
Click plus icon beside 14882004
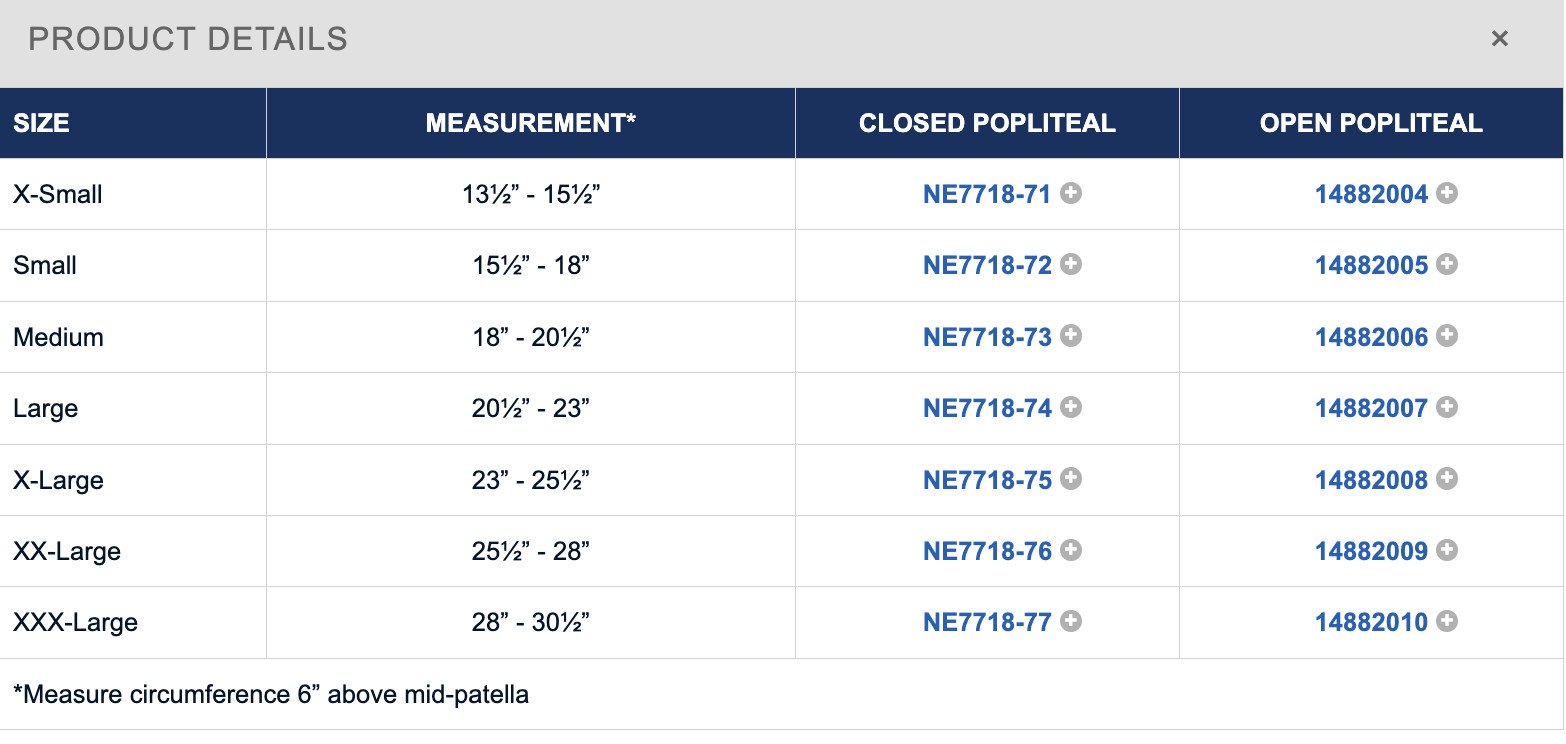click(1447, 193)
